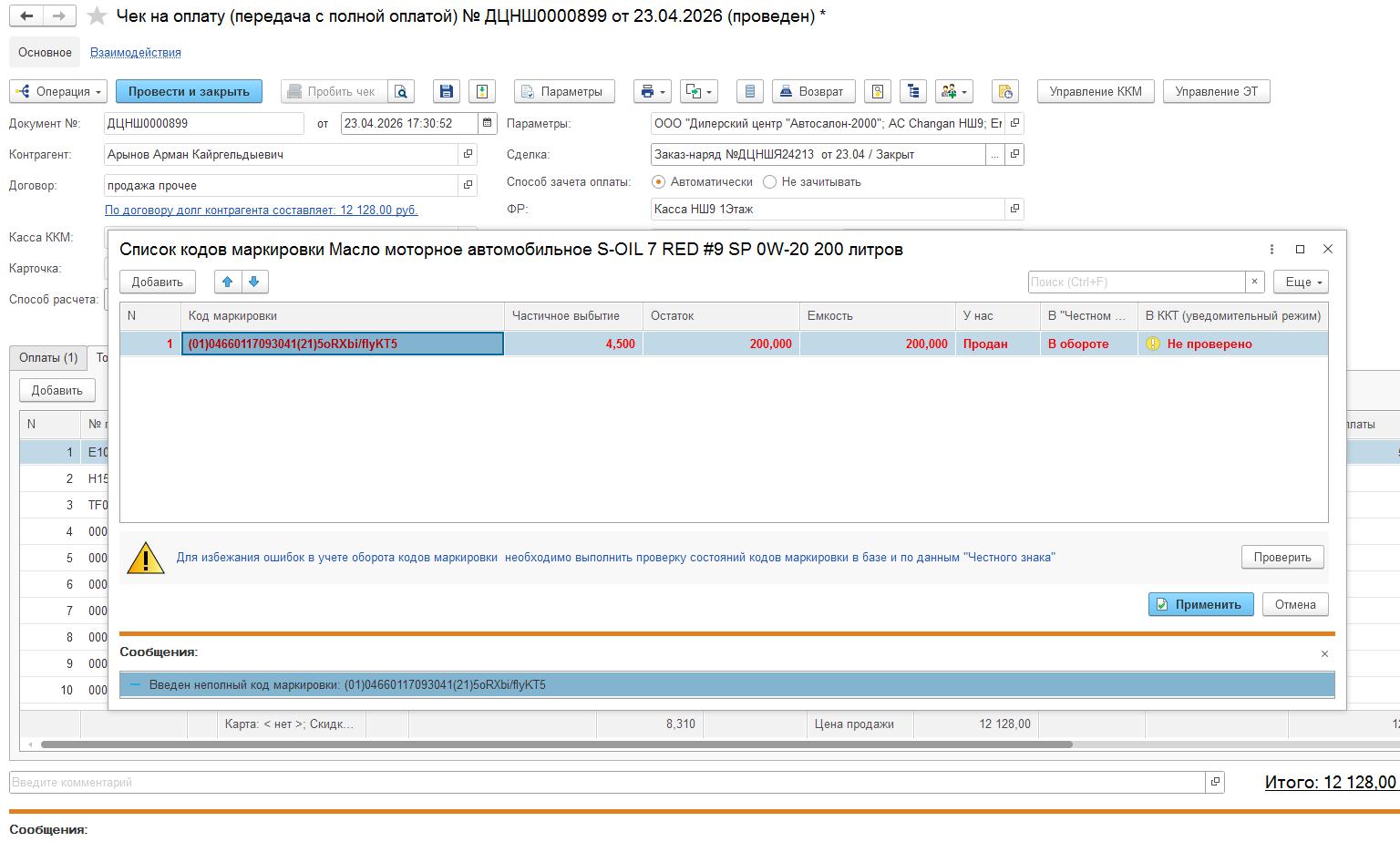This screenshot has height=842, width=1400.
Task: Click the Проверить button
Action: [x=1282, y=557]
